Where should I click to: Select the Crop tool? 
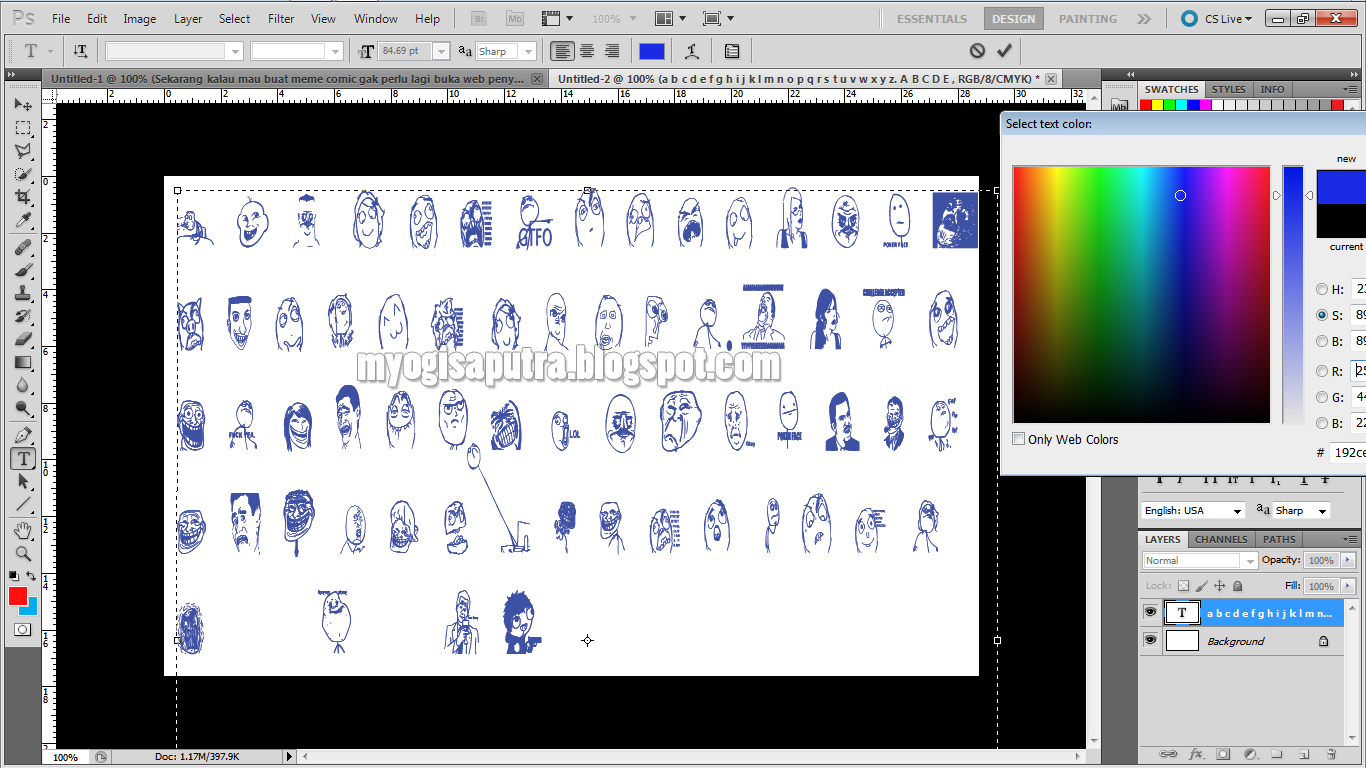22,197
